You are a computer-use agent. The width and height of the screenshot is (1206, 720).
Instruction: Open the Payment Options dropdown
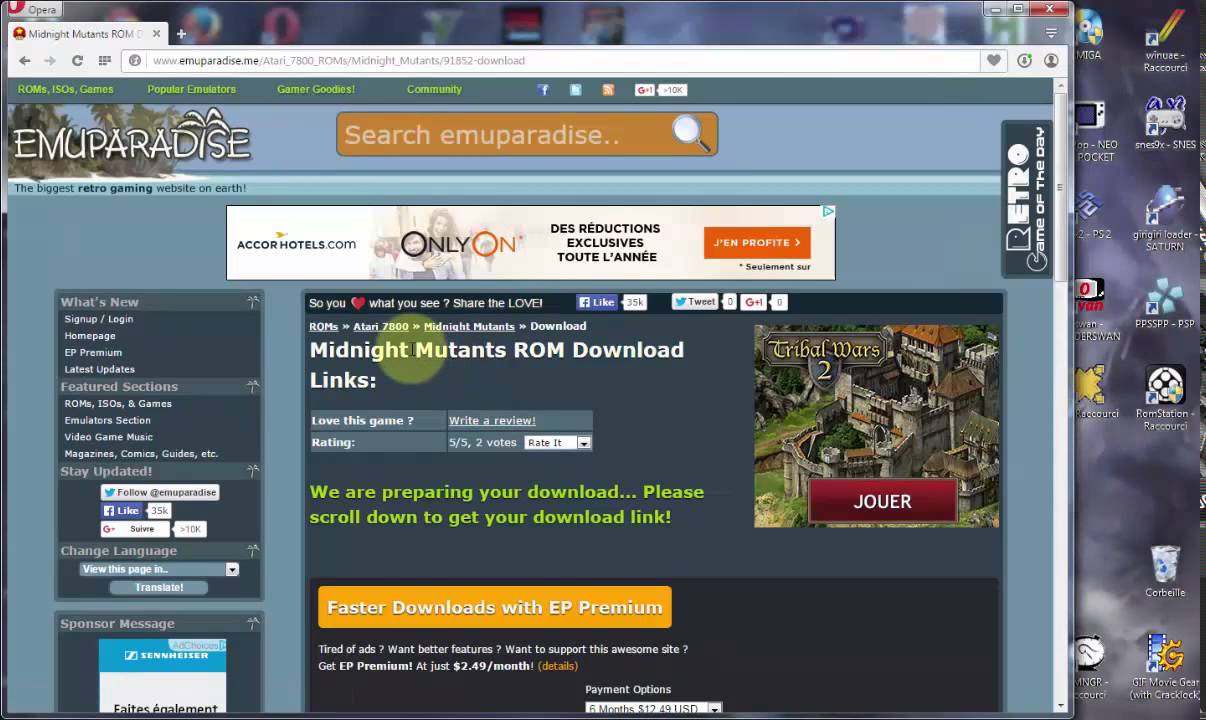654,709
